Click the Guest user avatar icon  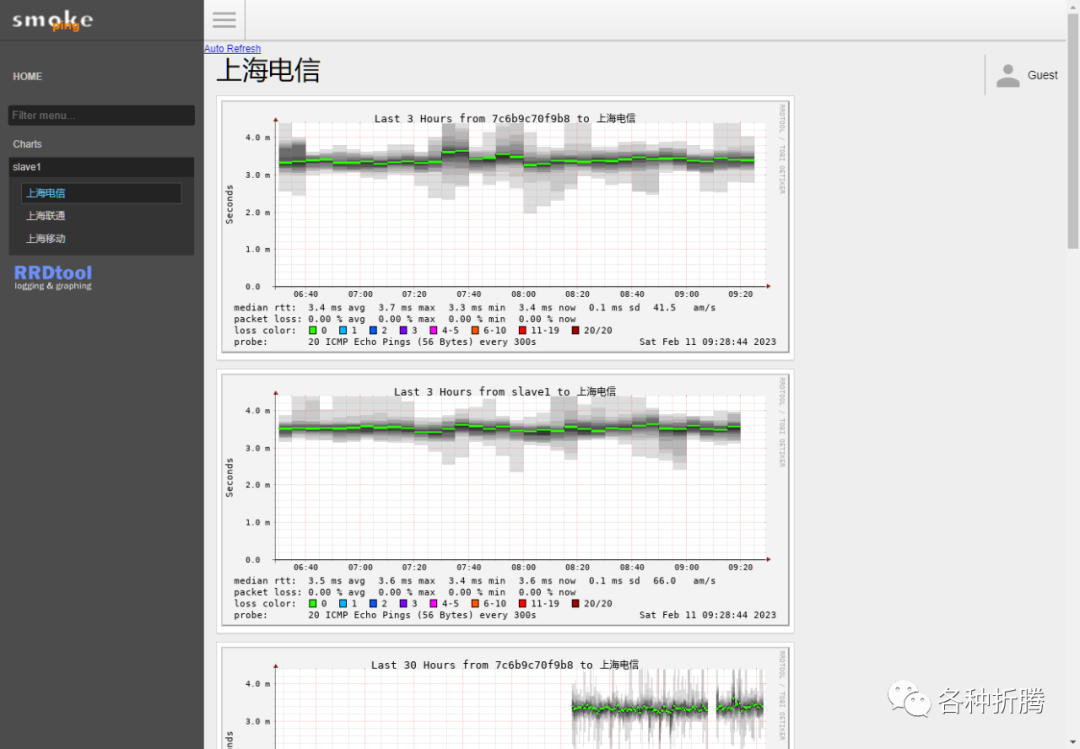coord(1008,75)
